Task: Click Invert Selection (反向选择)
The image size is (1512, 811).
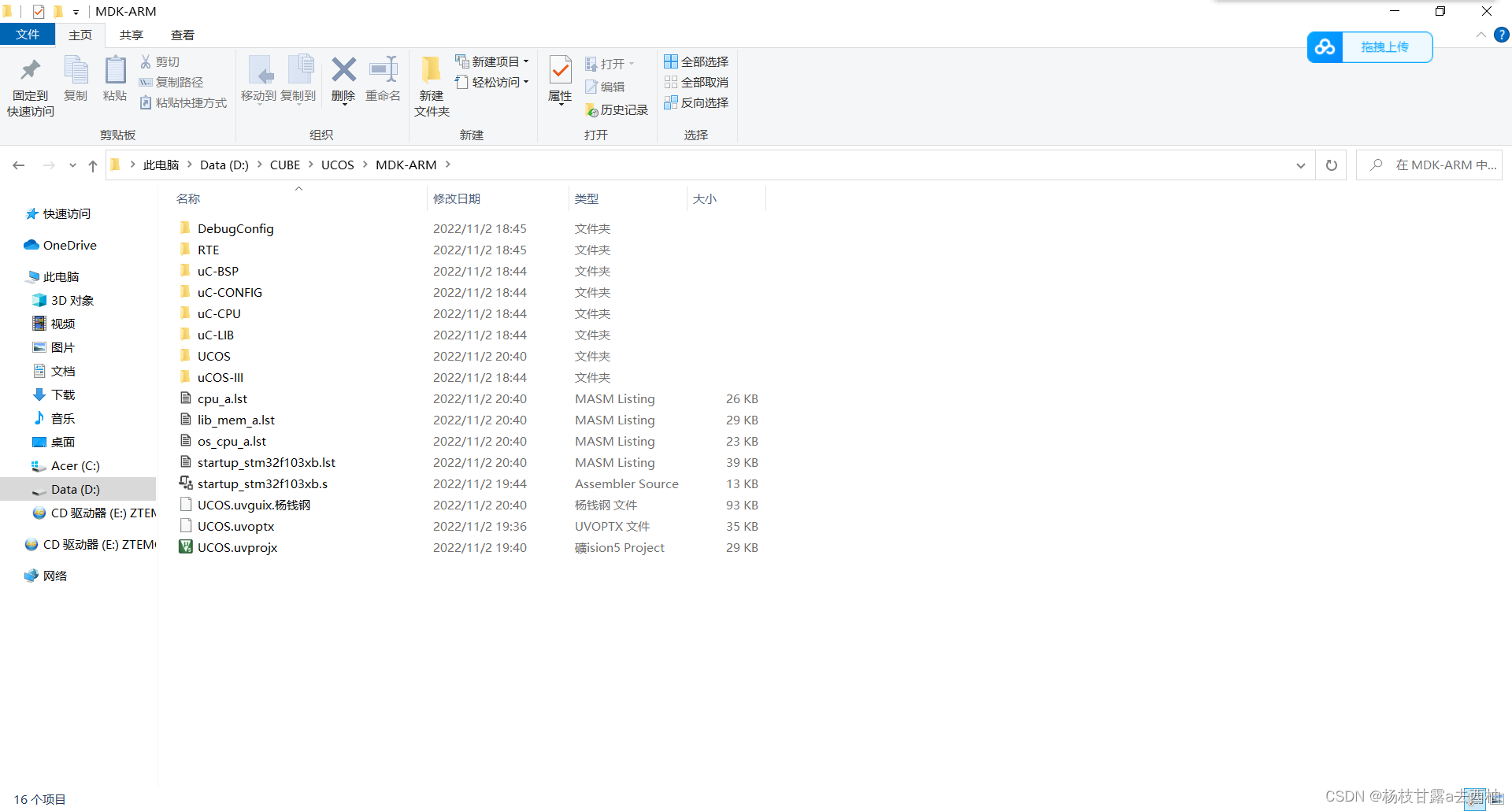Action: [x=696, y=102]
